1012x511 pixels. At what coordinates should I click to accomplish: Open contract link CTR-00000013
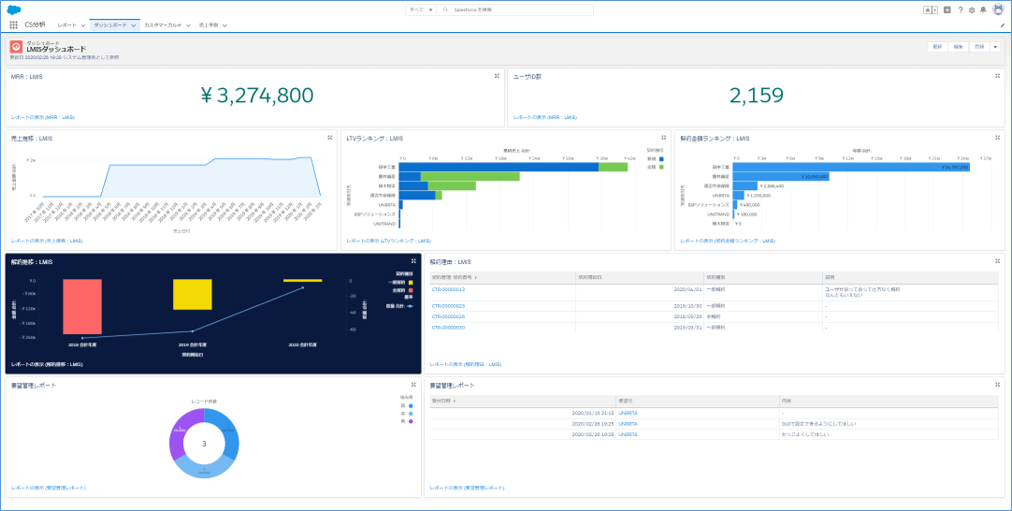click(448, 289)
